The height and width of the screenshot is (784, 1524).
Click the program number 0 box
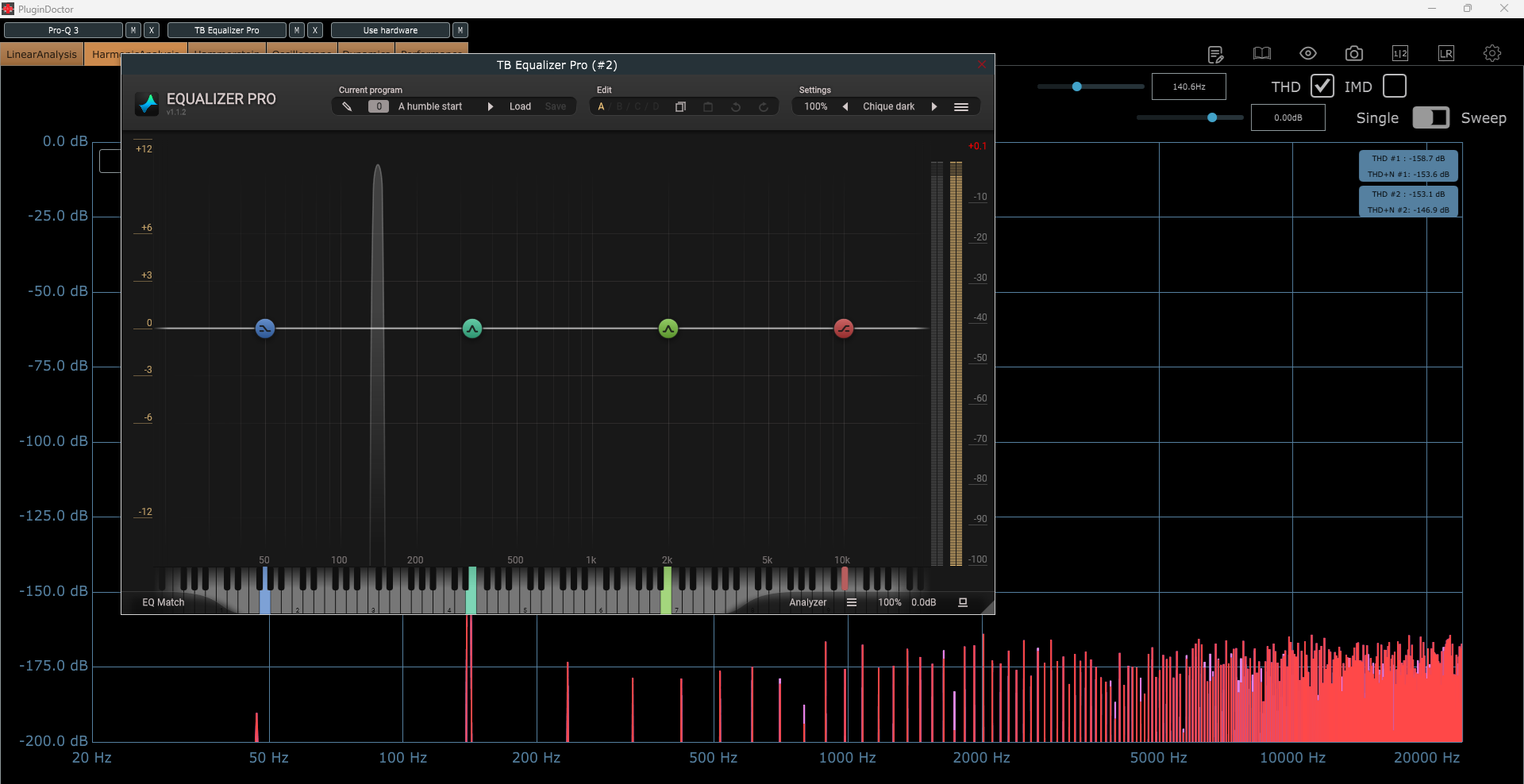click(379, 106)
